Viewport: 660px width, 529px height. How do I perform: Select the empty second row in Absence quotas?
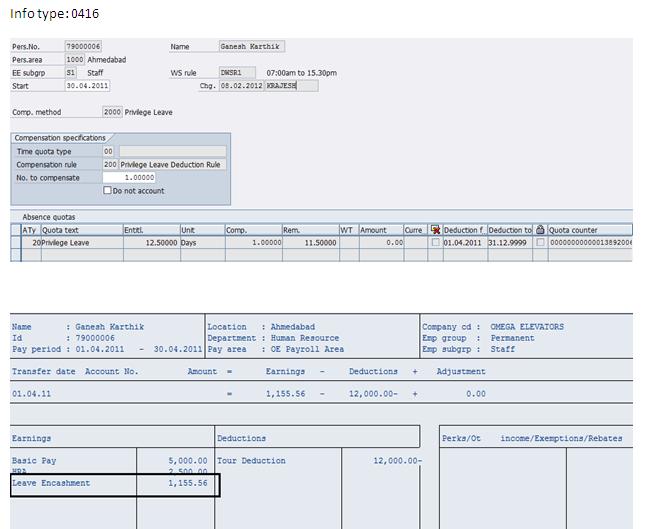coord(16,256)
